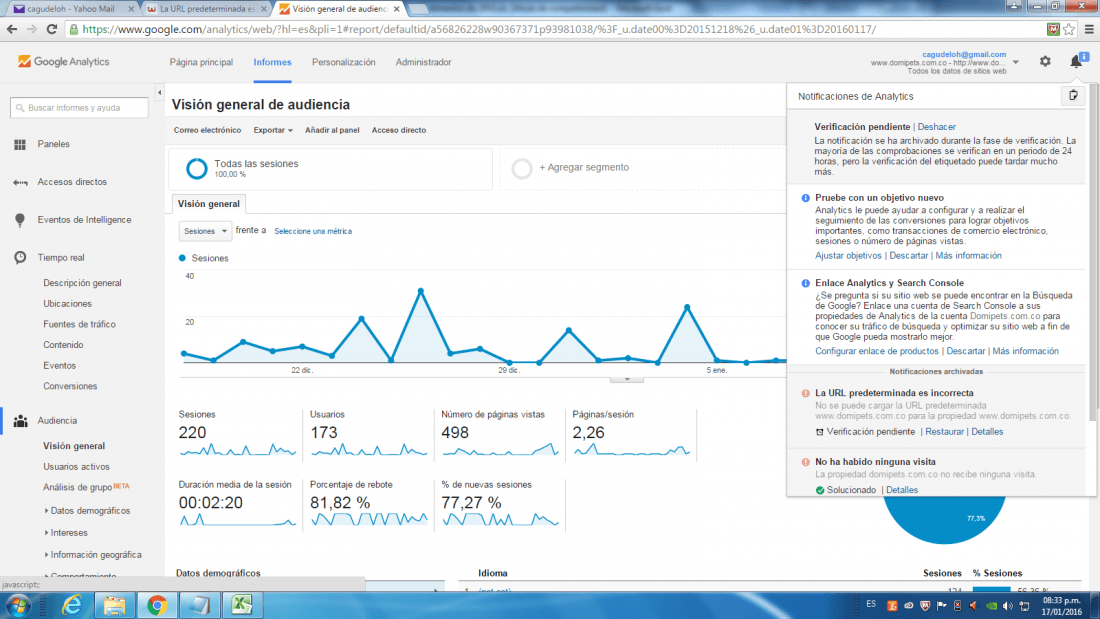Expand Información geográfica in sidebar
Screen dimensions: 1100x619
(x=46, y=554)
